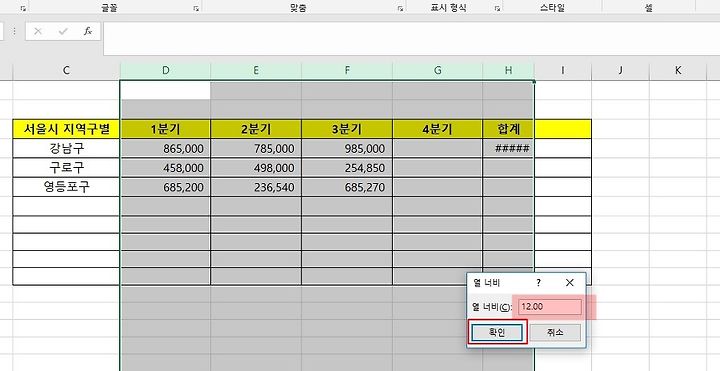The image size is (720, 371).
Task: Confirm column width with 확인 button
Action: [496, 333]
